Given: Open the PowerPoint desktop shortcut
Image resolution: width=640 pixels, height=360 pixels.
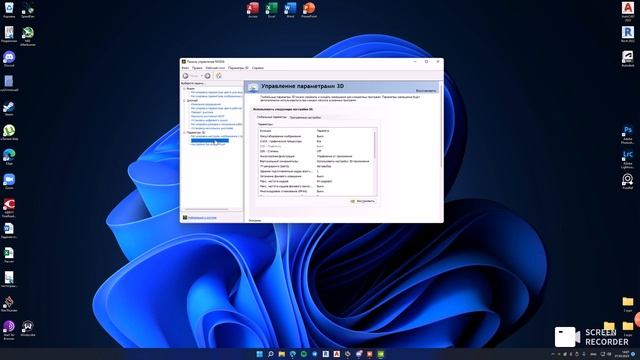Looking at the screenshot, I should 309,10.
